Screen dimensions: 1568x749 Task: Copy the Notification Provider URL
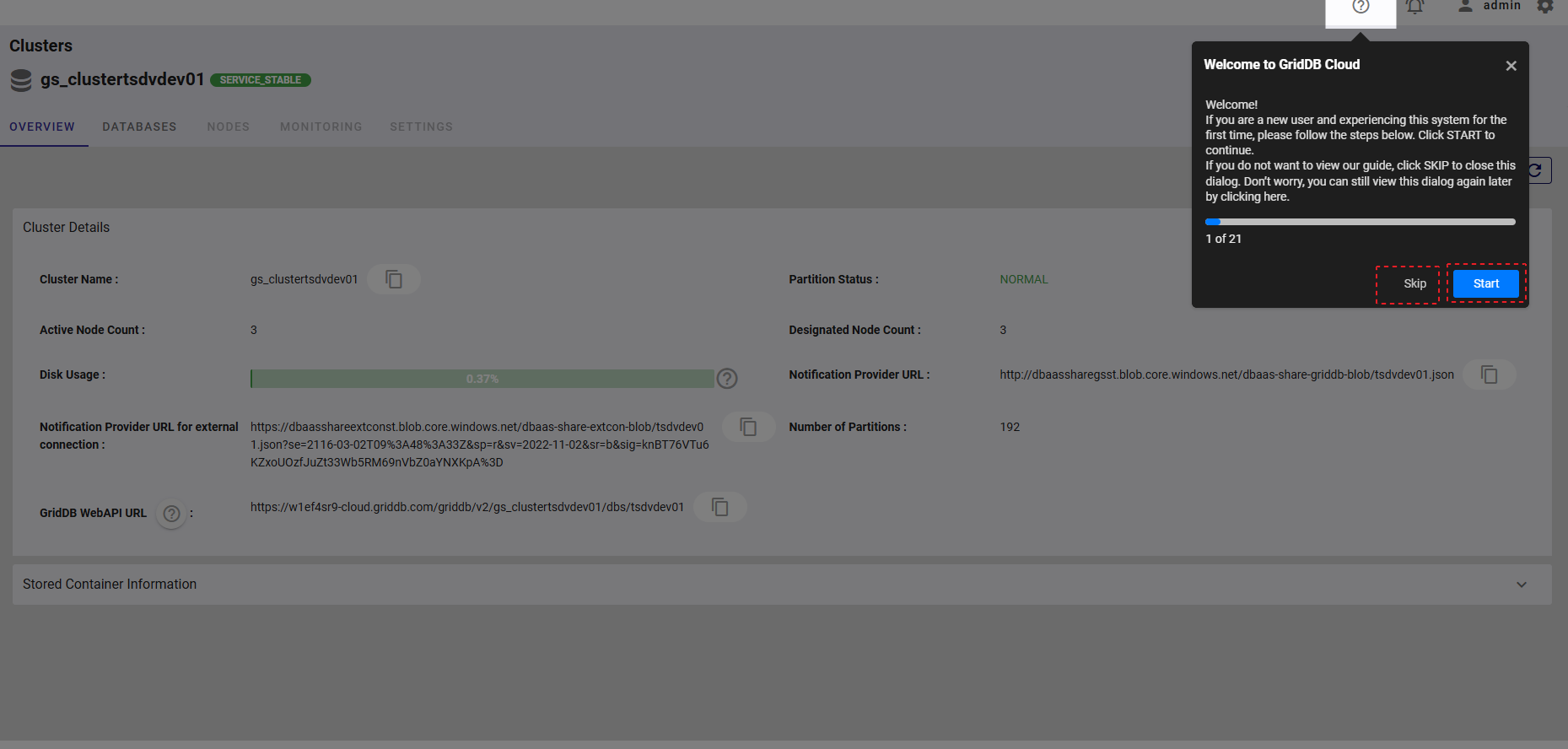(1490, 374)
